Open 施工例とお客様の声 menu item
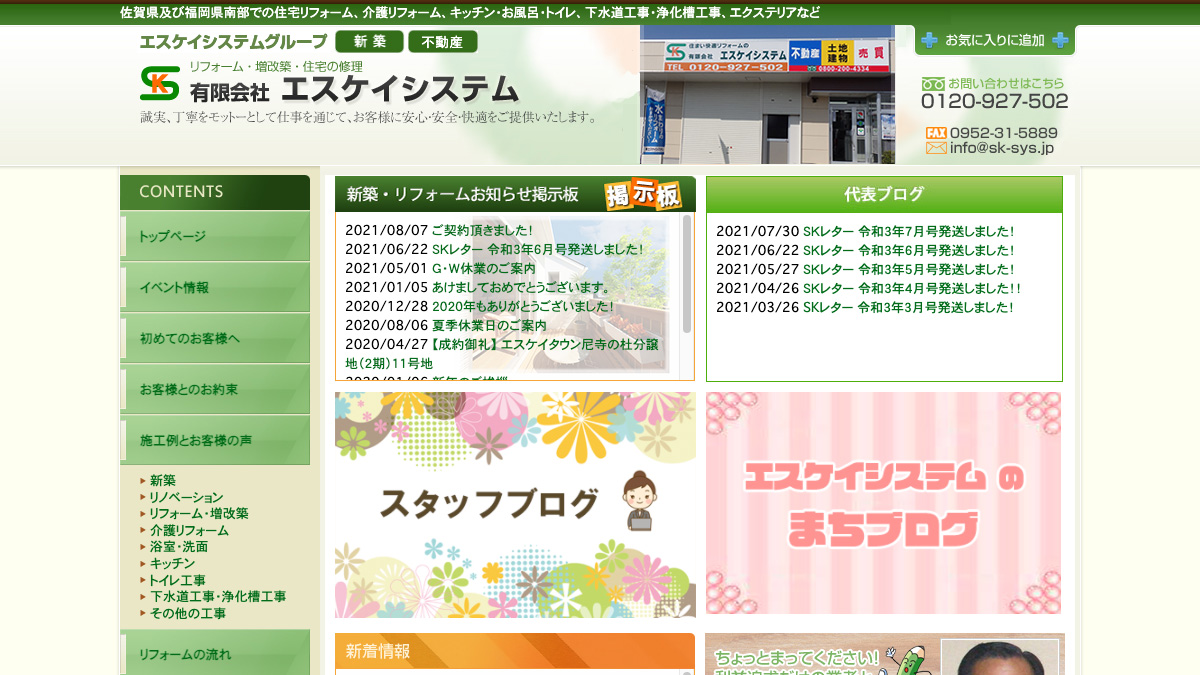Viewport: 1200px width, 675px height. pos(215,441)
